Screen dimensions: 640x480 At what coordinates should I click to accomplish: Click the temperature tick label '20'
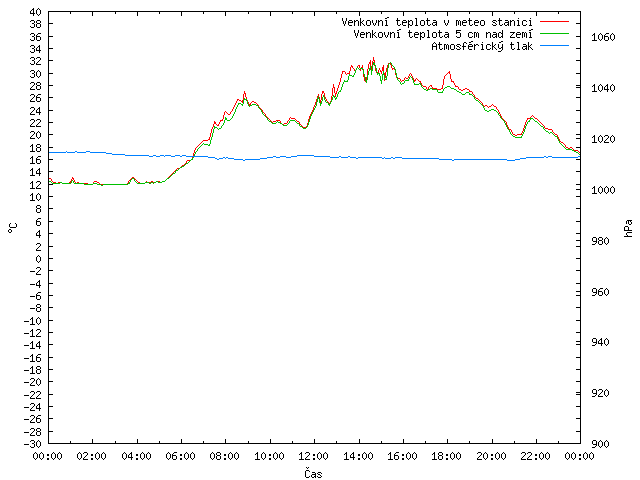[36, 136]
